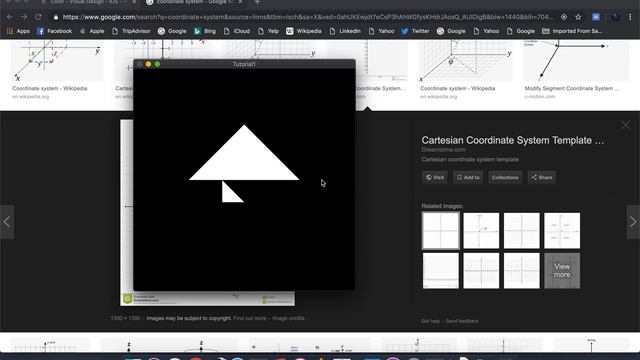Open the Wikipedia bookmark
640x360 pixels.
click(304, 31)
